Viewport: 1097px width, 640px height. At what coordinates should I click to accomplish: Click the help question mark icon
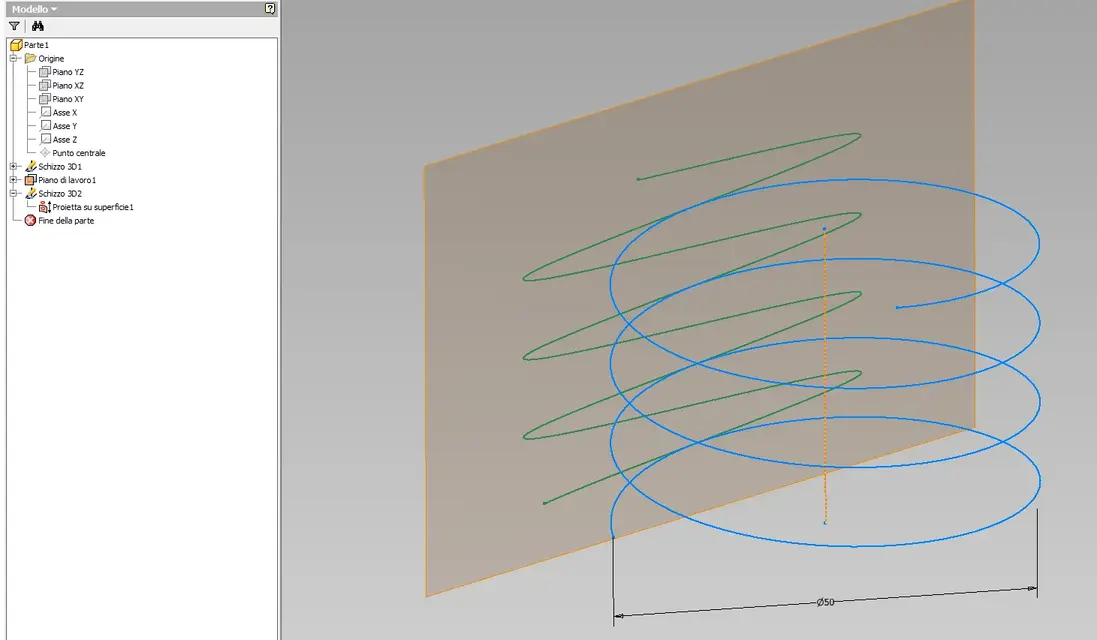tap(270, 8)
